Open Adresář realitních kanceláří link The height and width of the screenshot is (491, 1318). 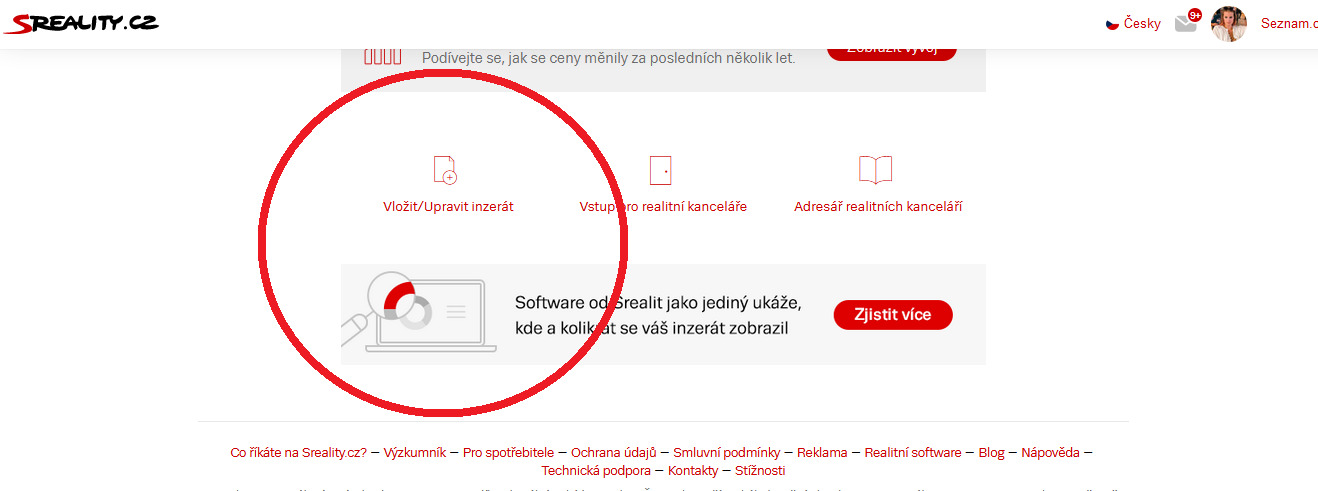click(x=878, y=207)
